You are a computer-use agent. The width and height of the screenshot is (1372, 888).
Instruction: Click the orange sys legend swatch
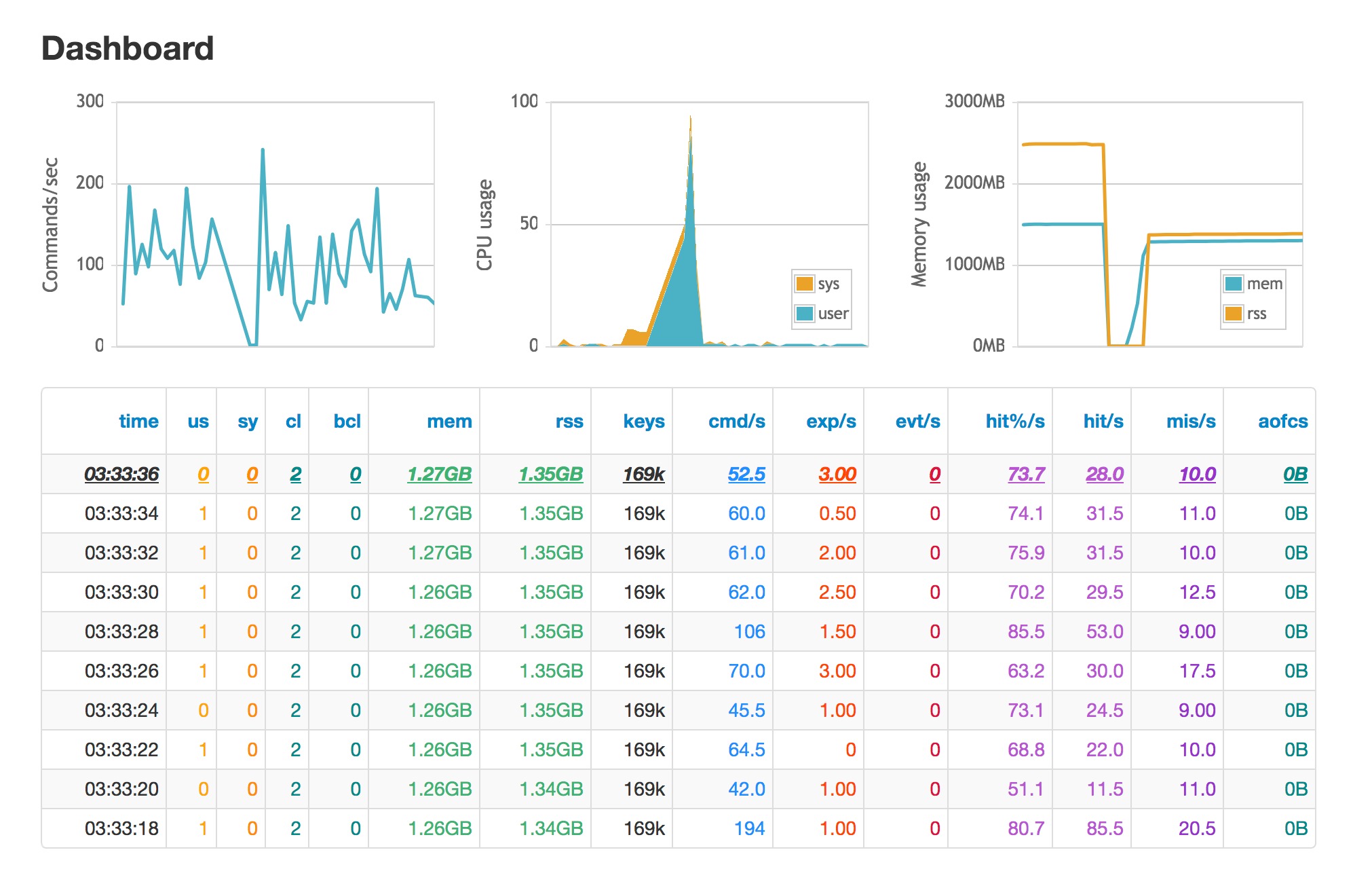click(x=805, y=284)
